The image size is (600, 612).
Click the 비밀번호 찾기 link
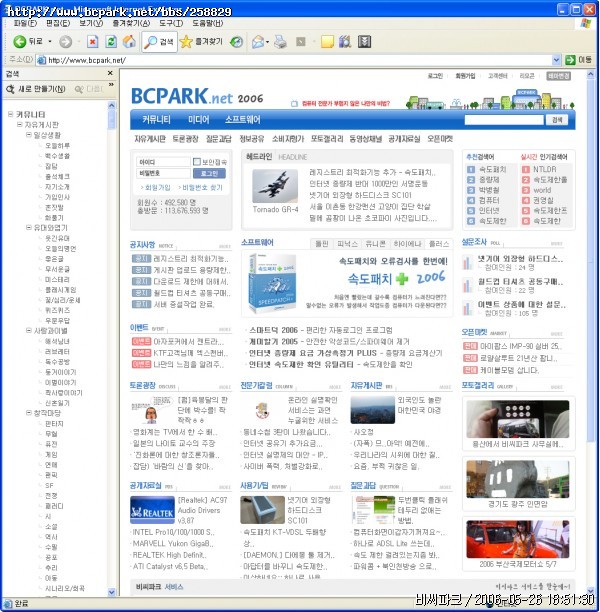(201, 188)
